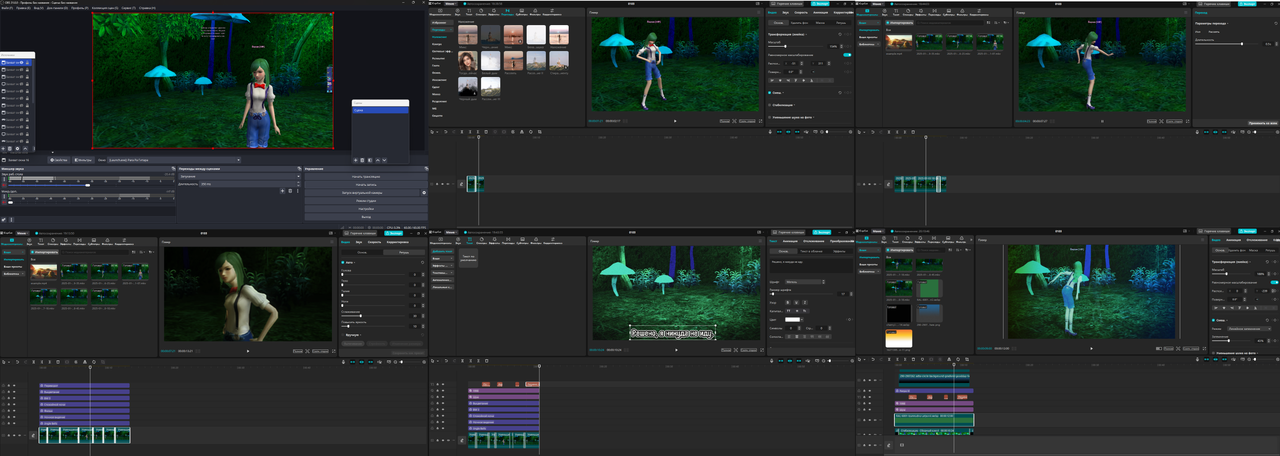This screenshot has width=1280, height=456.
Task: Toggle eye icon of selected source in OBS Sources
Action: [21, 62]
